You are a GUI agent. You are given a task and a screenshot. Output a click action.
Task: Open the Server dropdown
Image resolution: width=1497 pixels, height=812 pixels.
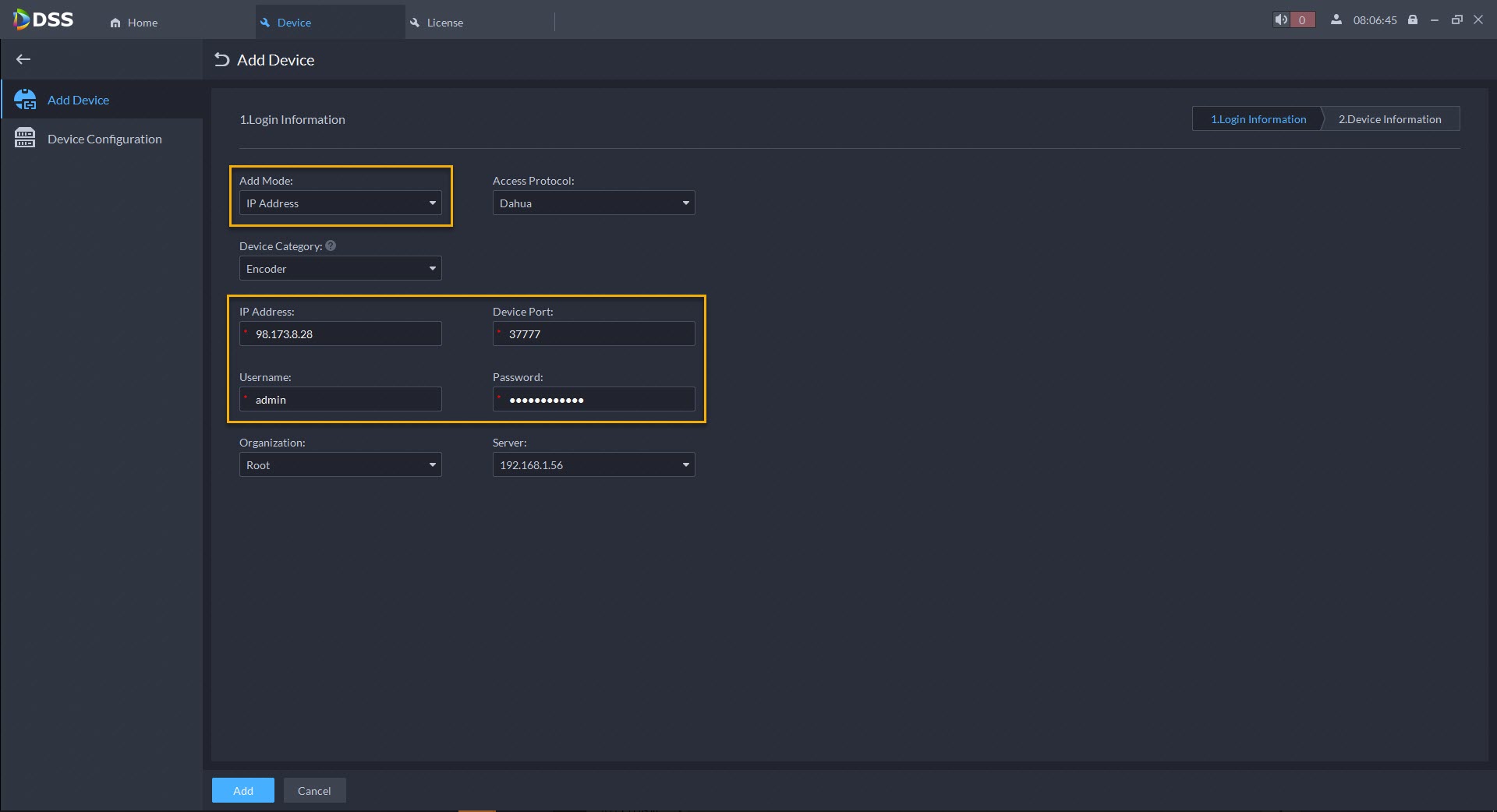(x=593, y=465)
